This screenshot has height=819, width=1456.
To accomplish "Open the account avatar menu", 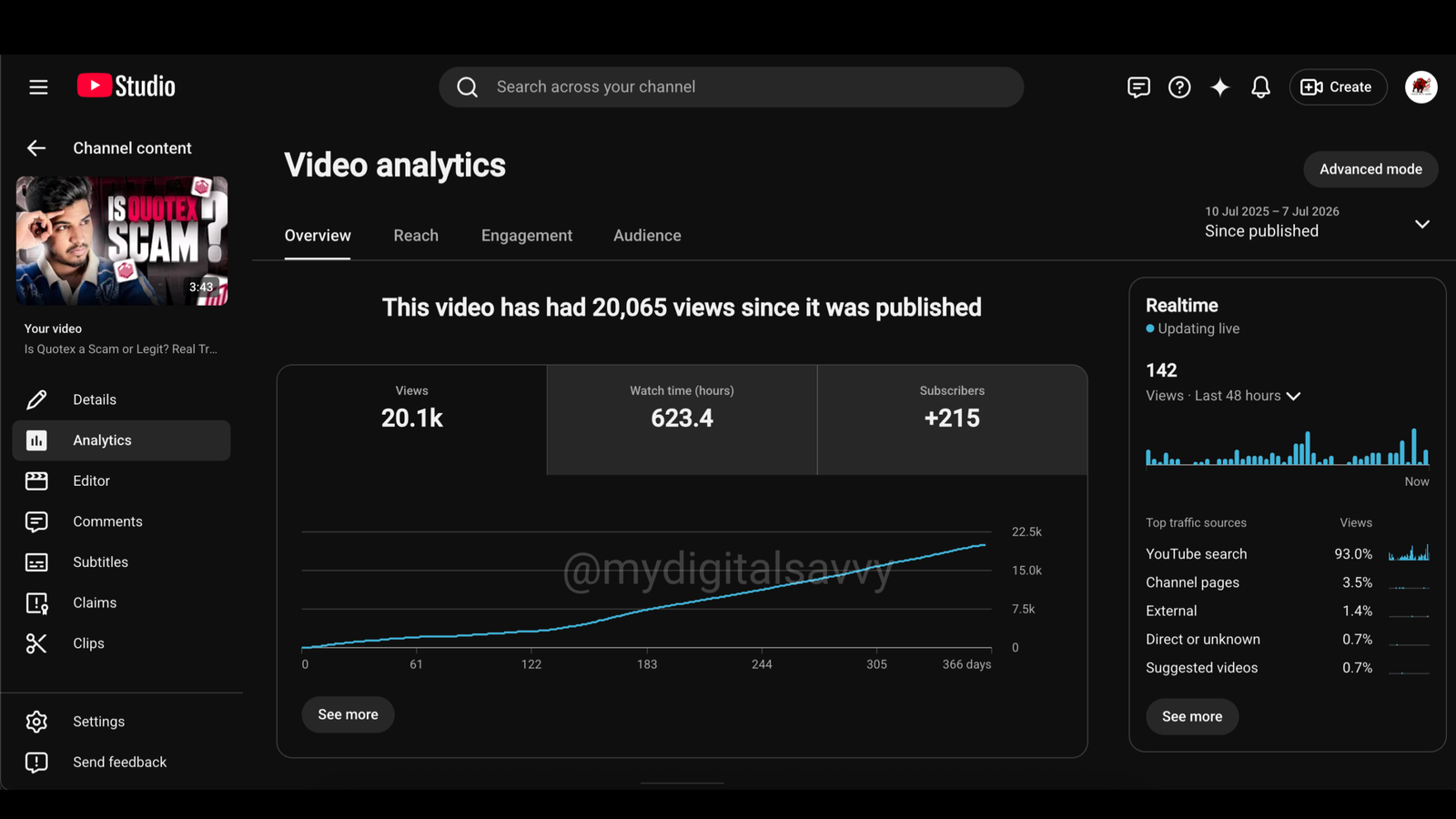I will coord(1421,87).
